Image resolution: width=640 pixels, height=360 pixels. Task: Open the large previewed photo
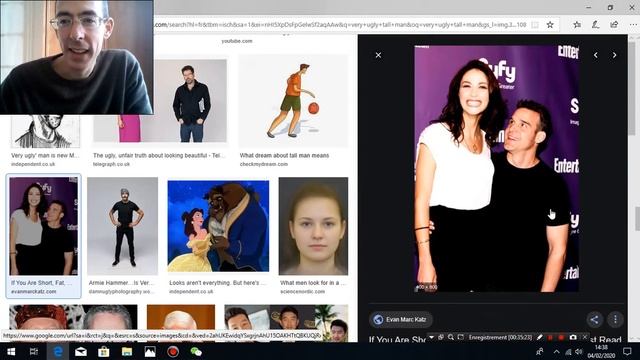496,169
